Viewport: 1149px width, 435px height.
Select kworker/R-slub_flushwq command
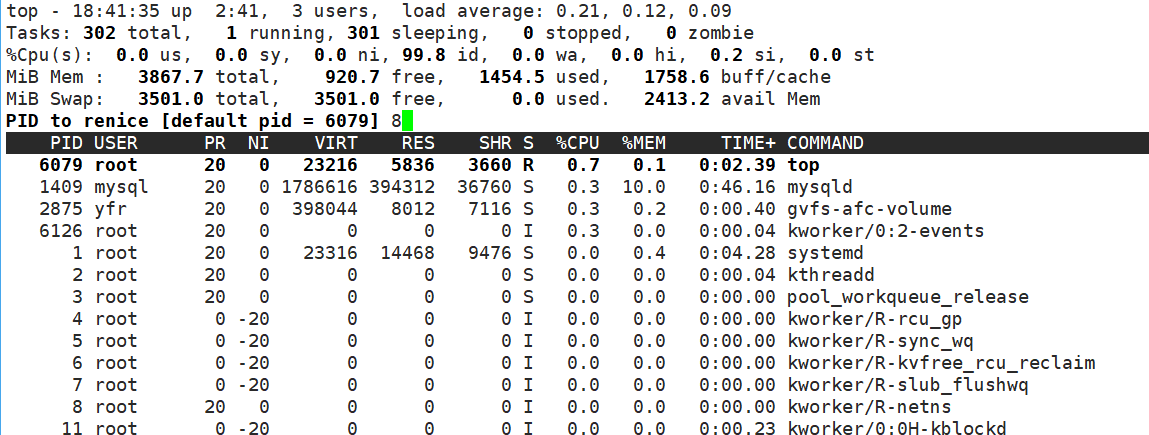(907, 385)
